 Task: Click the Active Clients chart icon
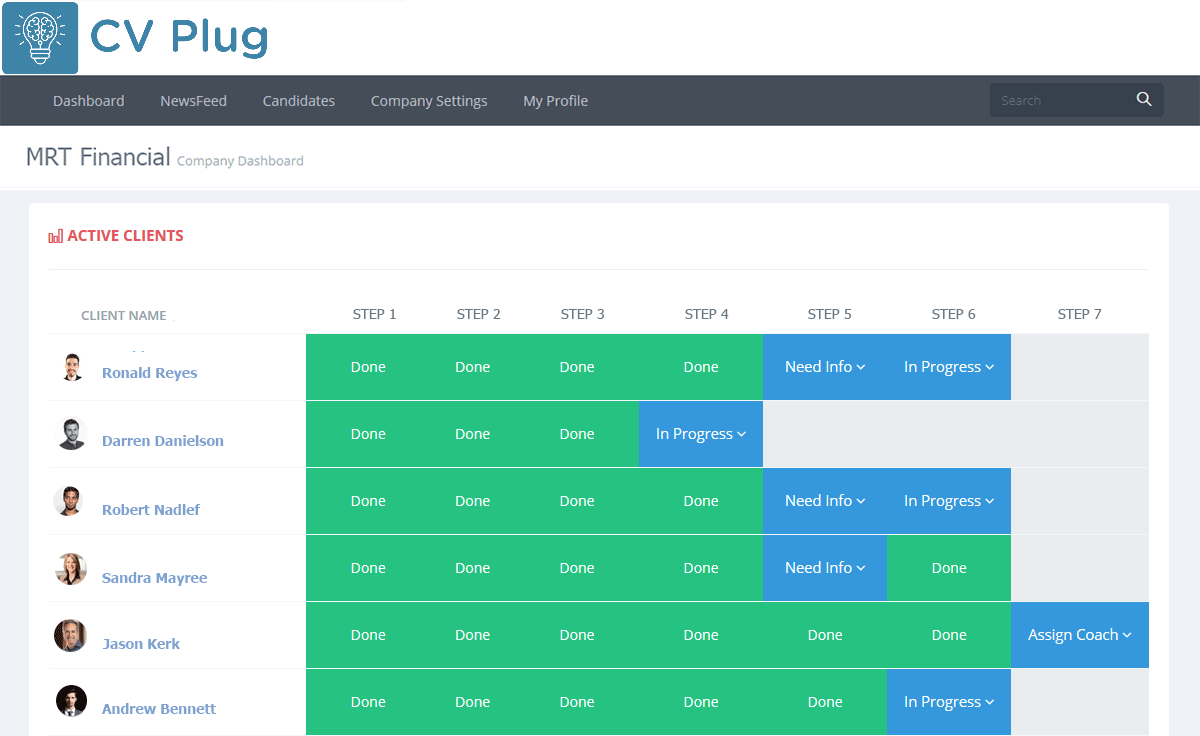[55, 237]
